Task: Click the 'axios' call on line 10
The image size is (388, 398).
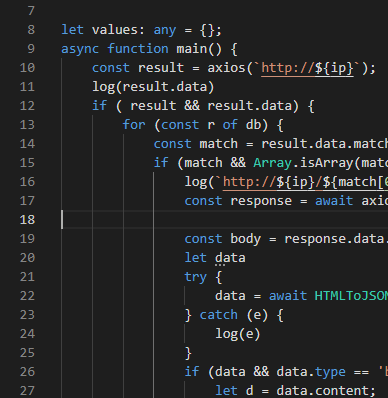Action: click(x=227, y=68)
